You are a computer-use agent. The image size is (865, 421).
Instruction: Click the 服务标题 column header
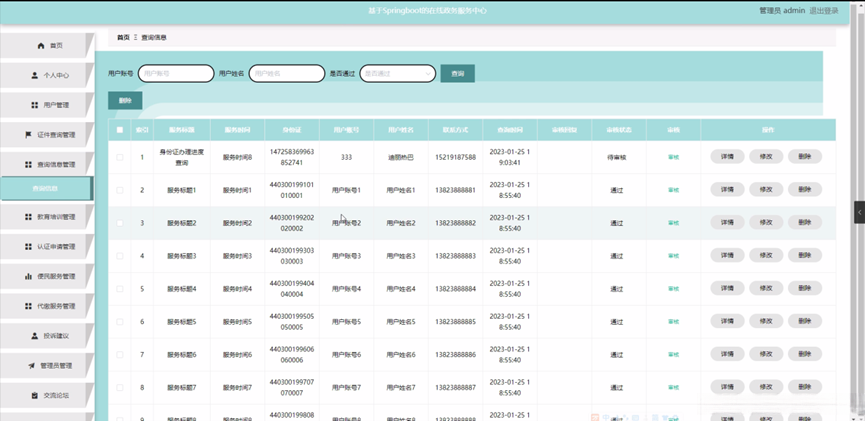[x=181, y=130]
